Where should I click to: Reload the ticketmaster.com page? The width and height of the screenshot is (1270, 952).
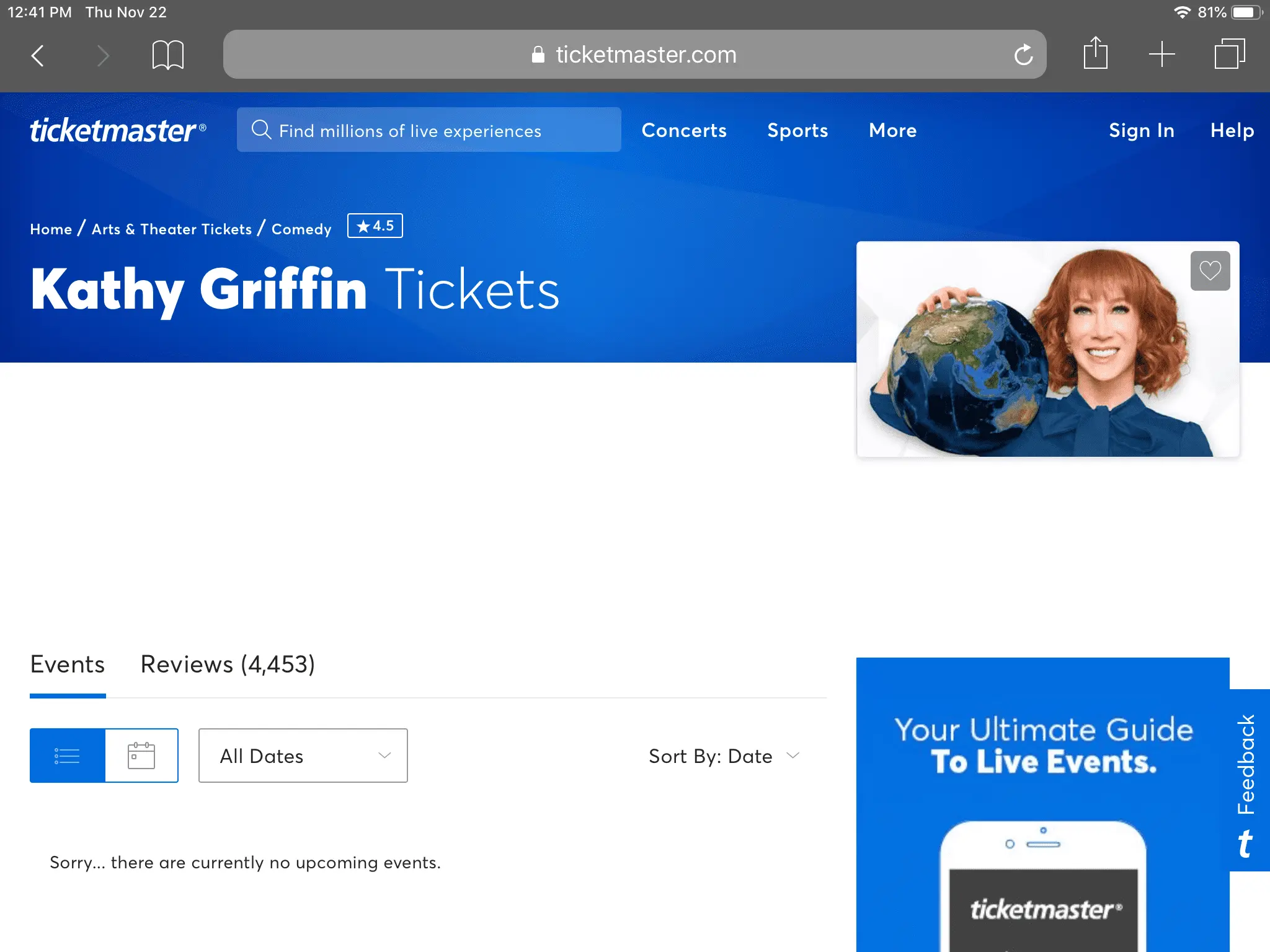coord(1023,55)
